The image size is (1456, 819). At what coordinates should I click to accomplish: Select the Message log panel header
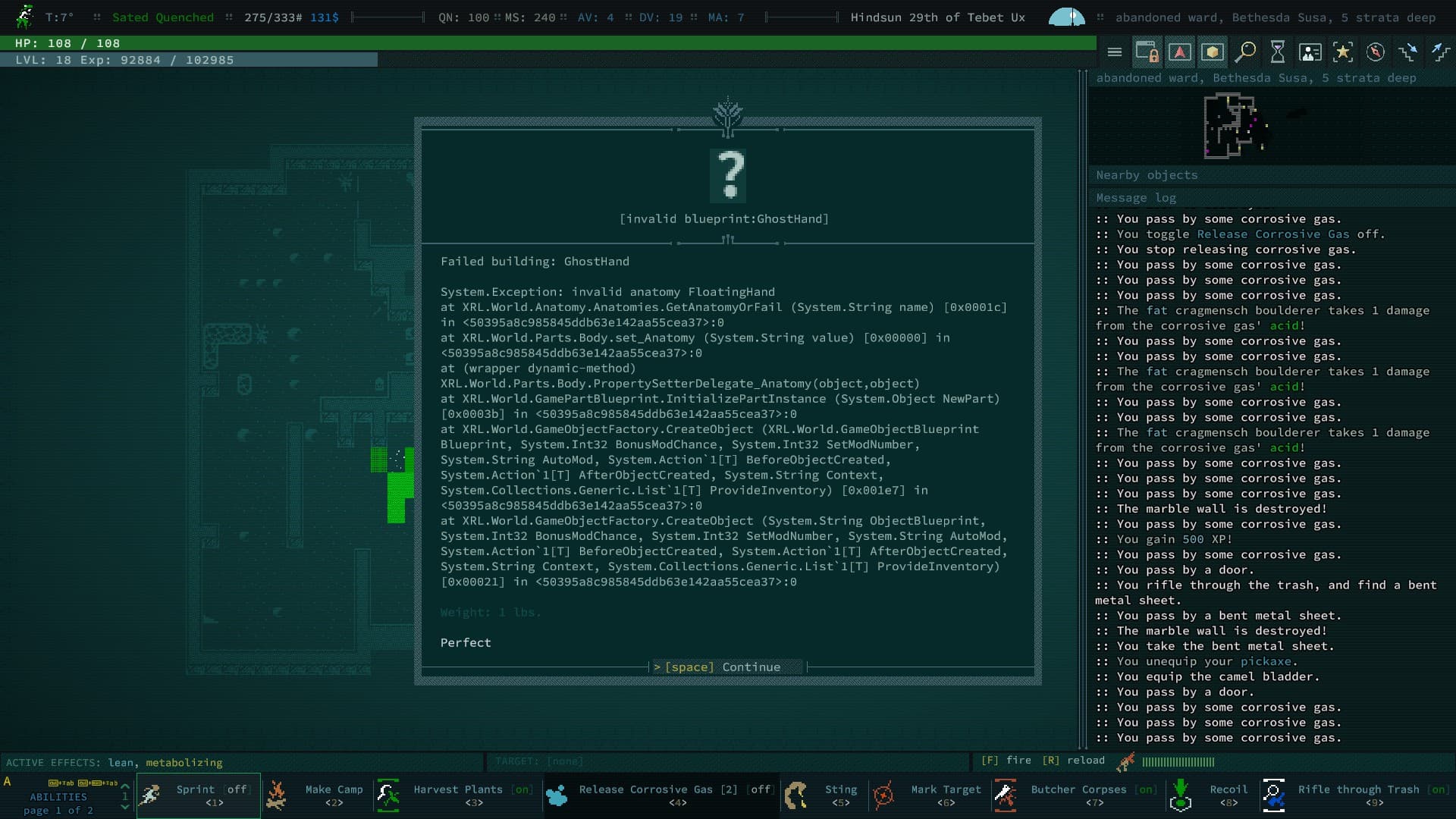(1136, 198)
